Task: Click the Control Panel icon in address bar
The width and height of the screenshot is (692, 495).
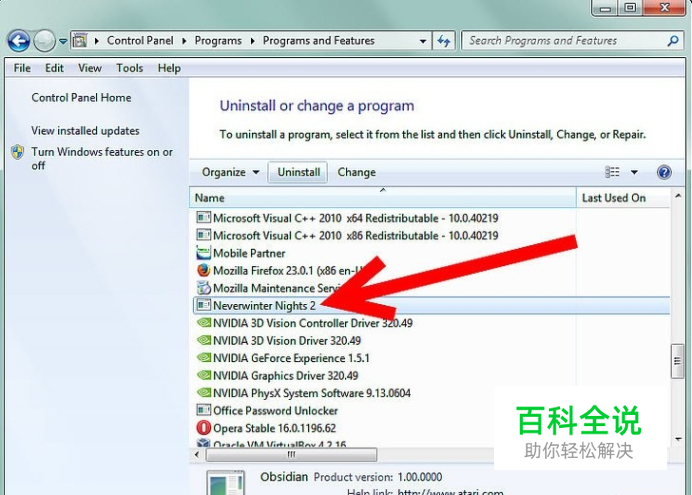Action: pos(80,41)
